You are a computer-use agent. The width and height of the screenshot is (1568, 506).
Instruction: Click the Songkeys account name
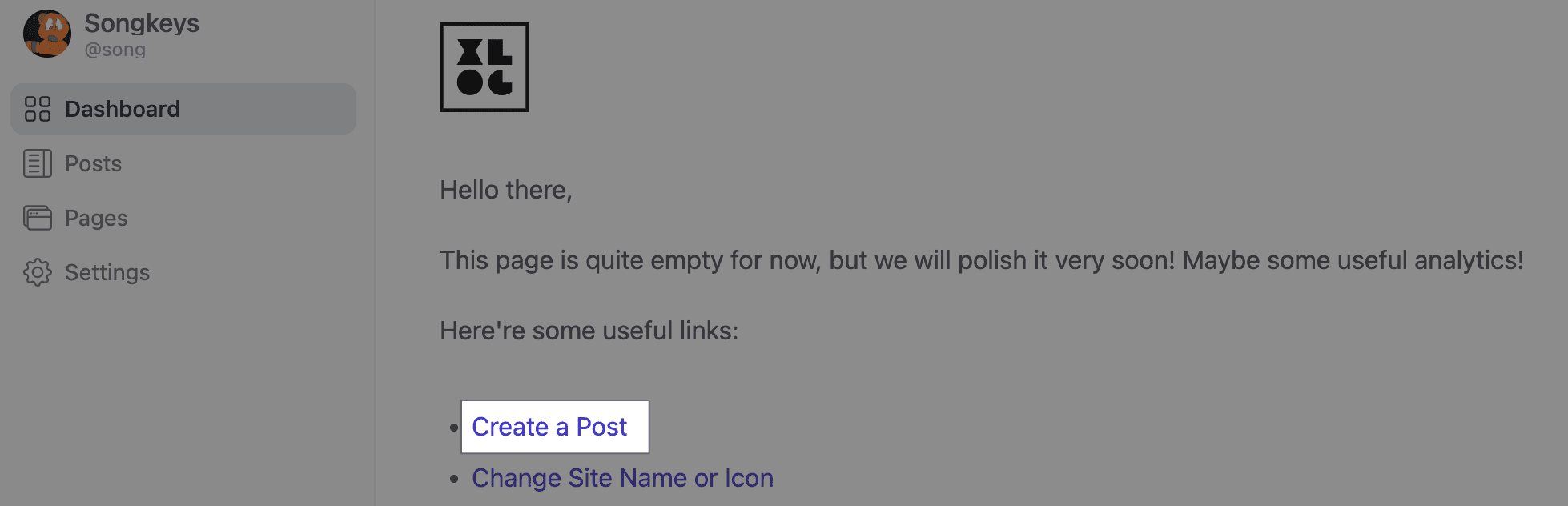142,23
